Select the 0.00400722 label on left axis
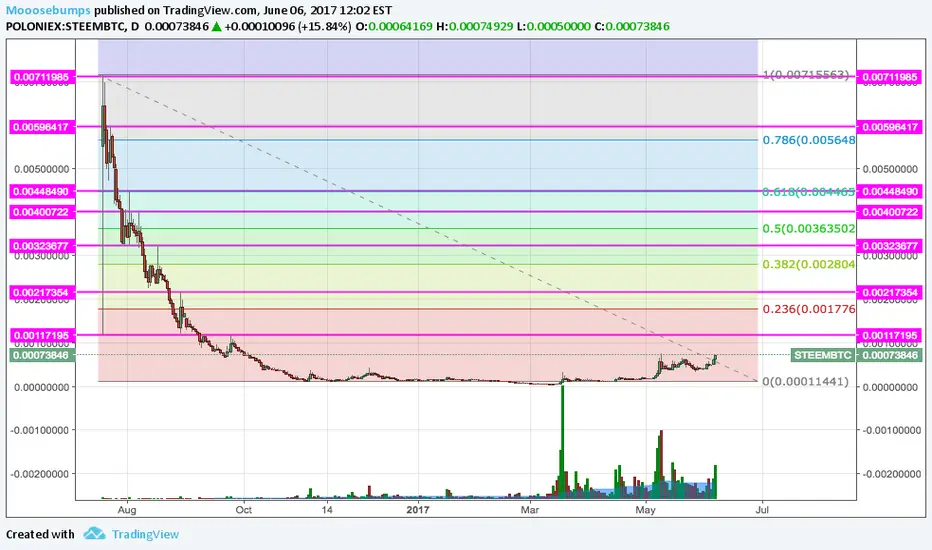 [42, 212]
